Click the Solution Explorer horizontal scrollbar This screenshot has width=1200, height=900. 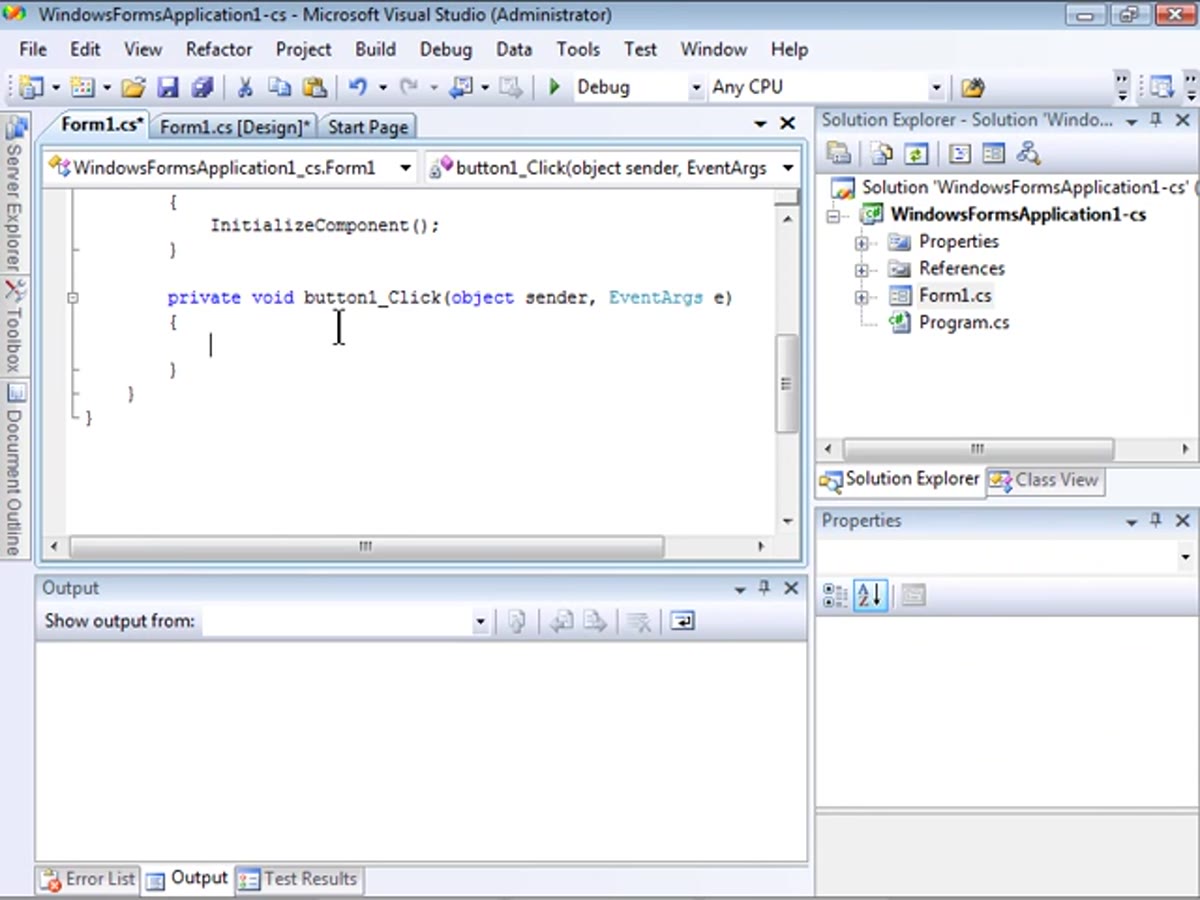coord(977,449)
